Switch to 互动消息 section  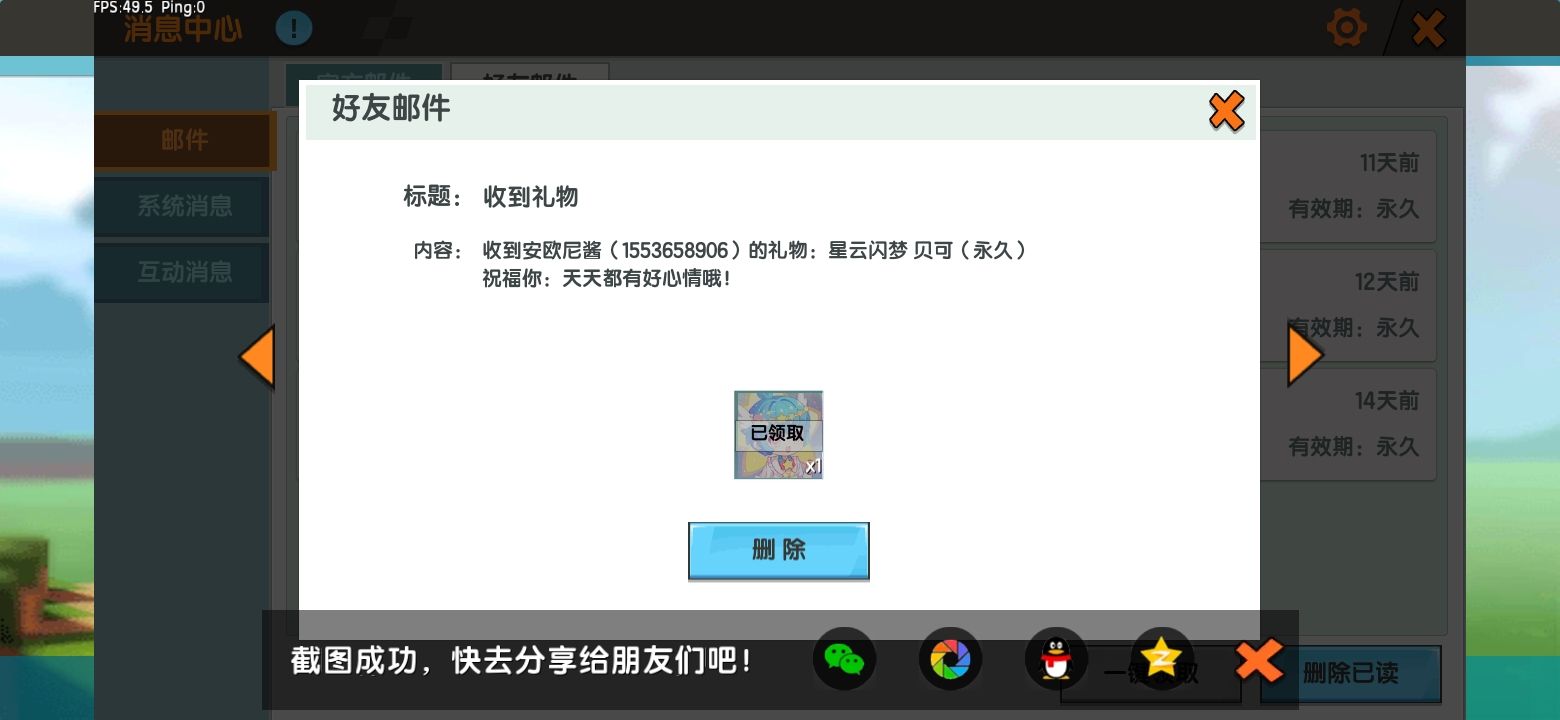(x=184, y=272)
